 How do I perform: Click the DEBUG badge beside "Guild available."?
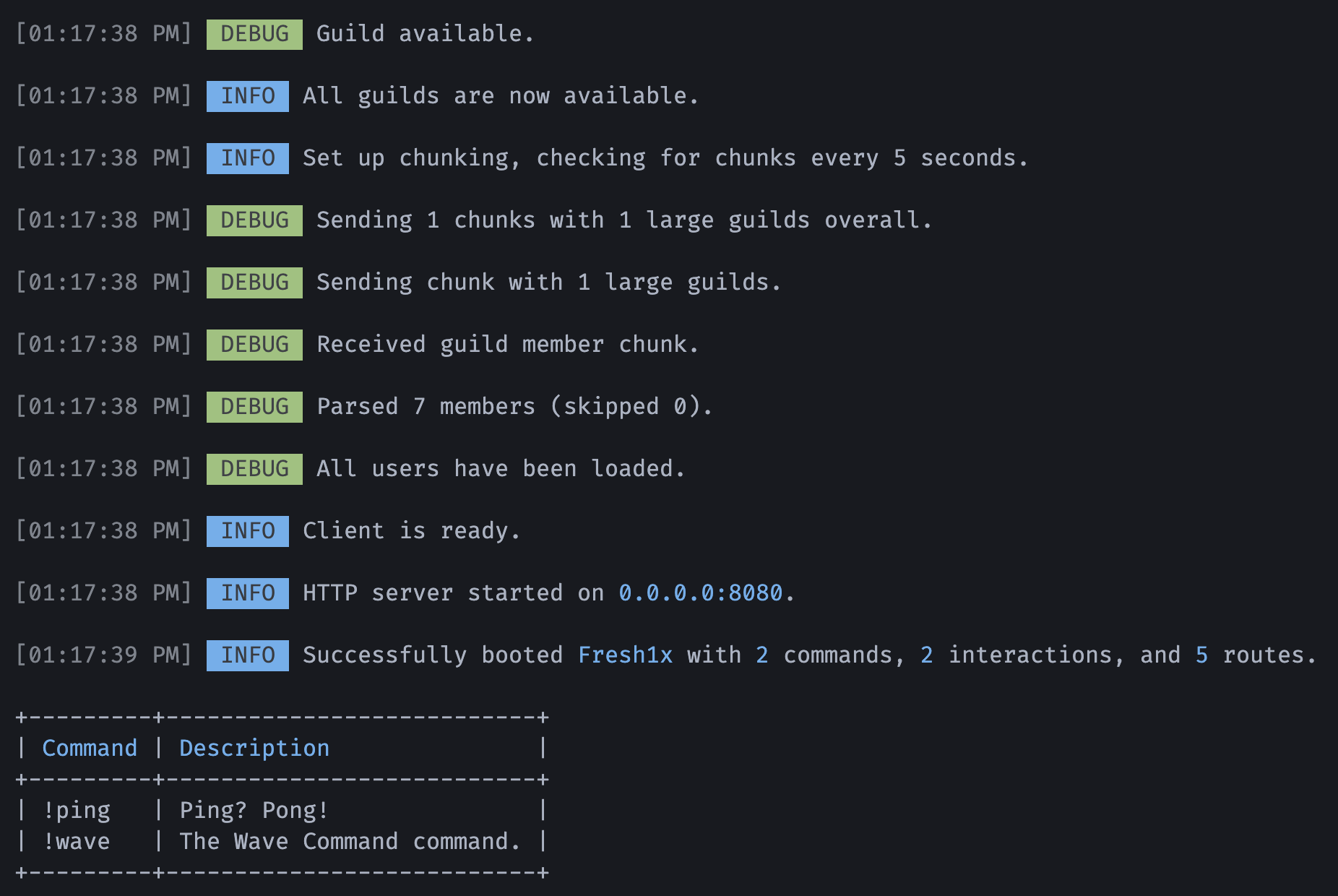tap(254, 34)
